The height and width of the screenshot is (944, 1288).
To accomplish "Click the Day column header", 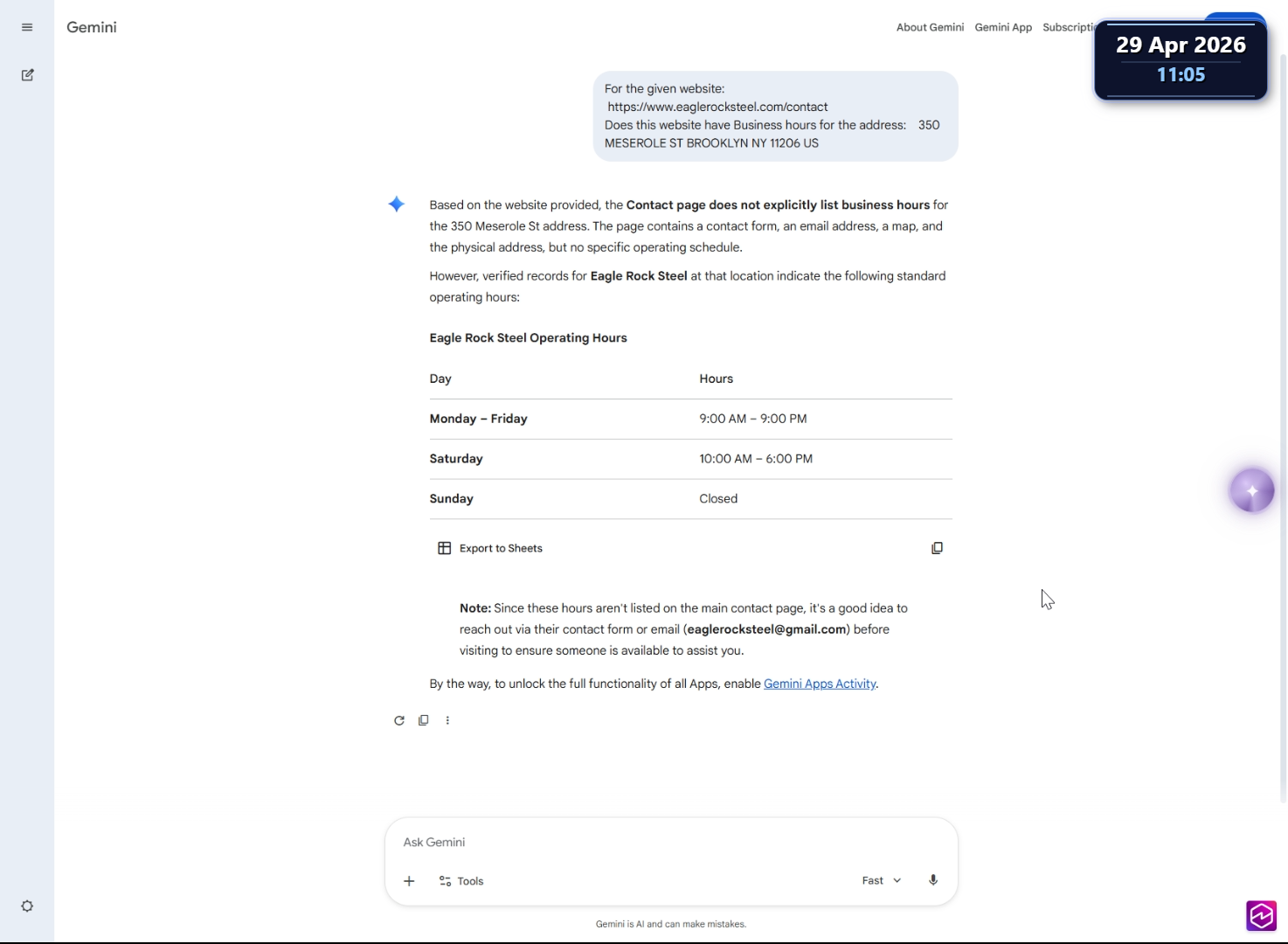I will 440,378.
